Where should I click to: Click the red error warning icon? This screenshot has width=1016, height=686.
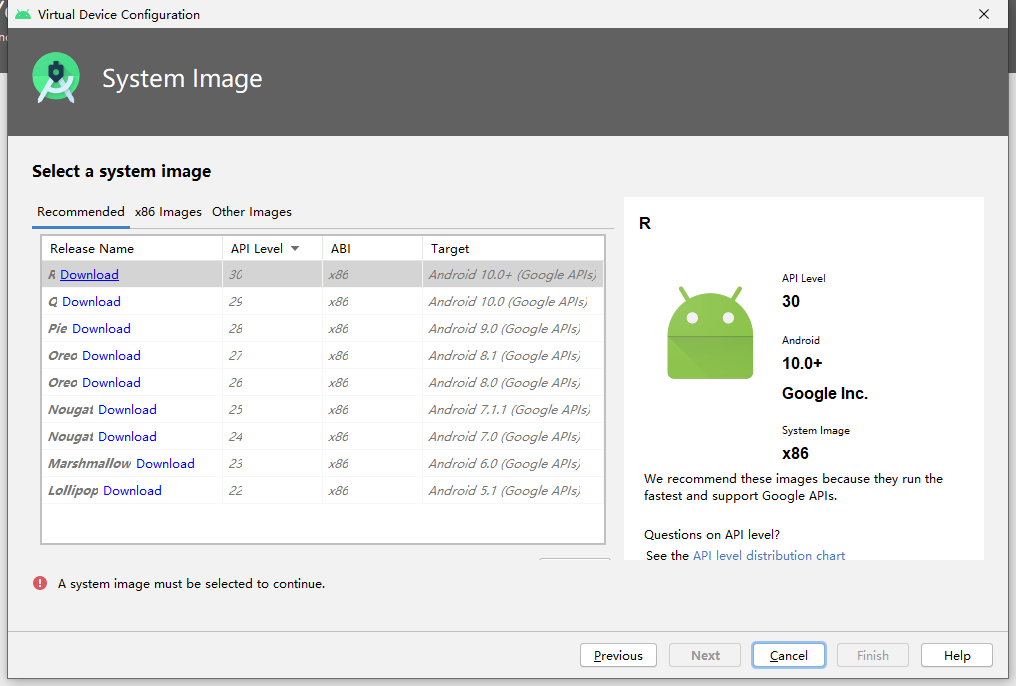pyautogui.click(x=40, y=583)
